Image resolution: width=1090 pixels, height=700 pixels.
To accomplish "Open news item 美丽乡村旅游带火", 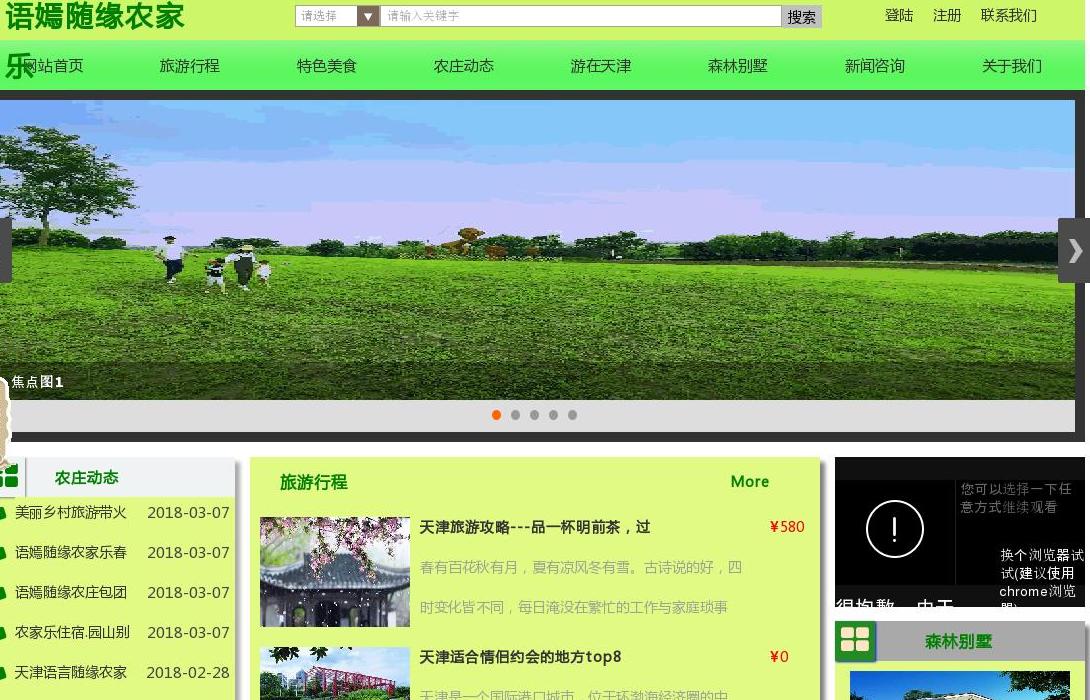I will point(71,513).
